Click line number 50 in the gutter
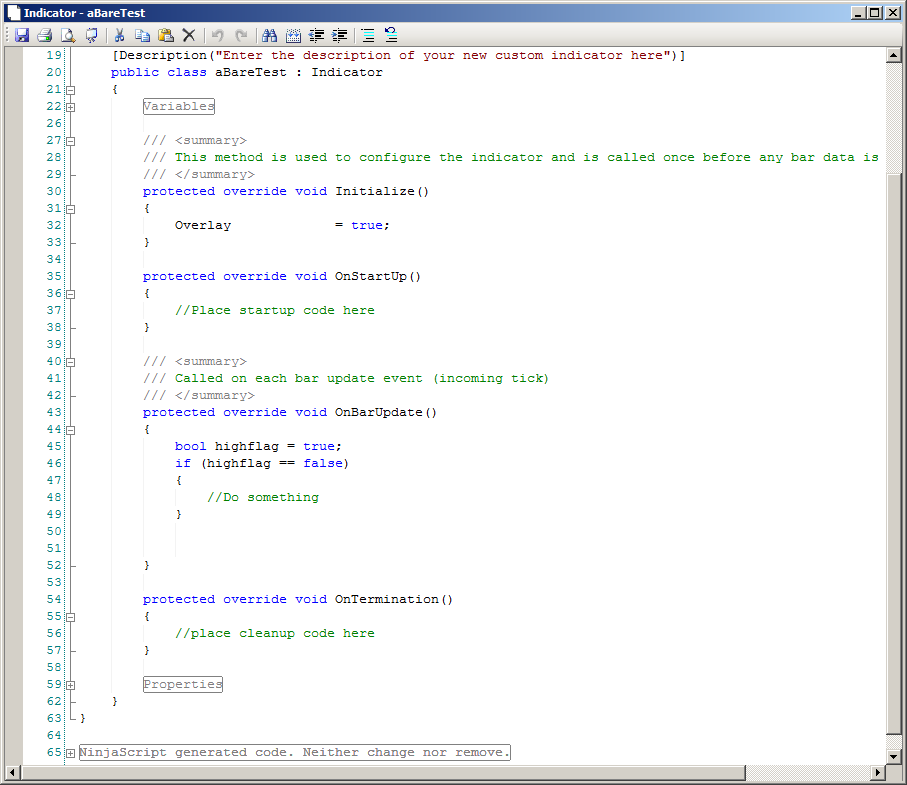The image size is (907, 785). tap(54, 531)
